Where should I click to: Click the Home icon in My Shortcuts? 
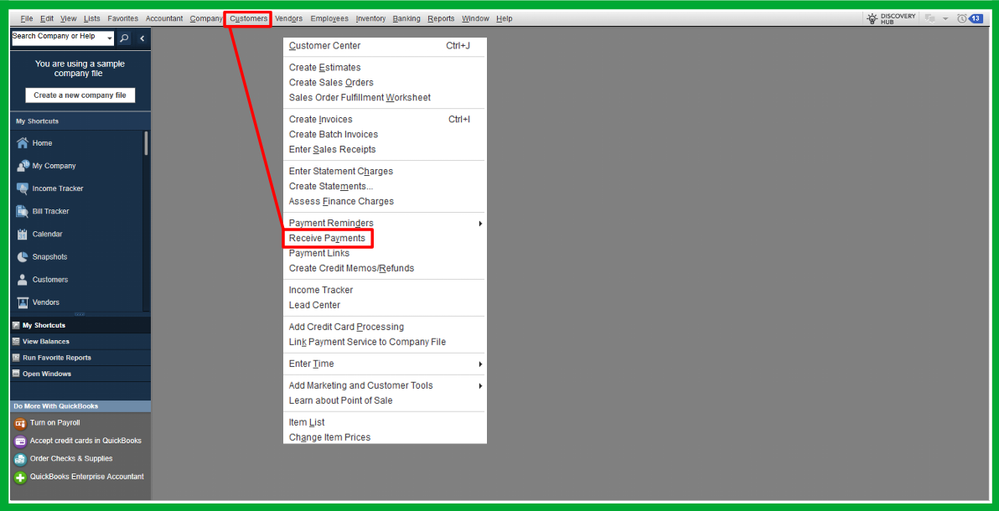tap(22, 143)
